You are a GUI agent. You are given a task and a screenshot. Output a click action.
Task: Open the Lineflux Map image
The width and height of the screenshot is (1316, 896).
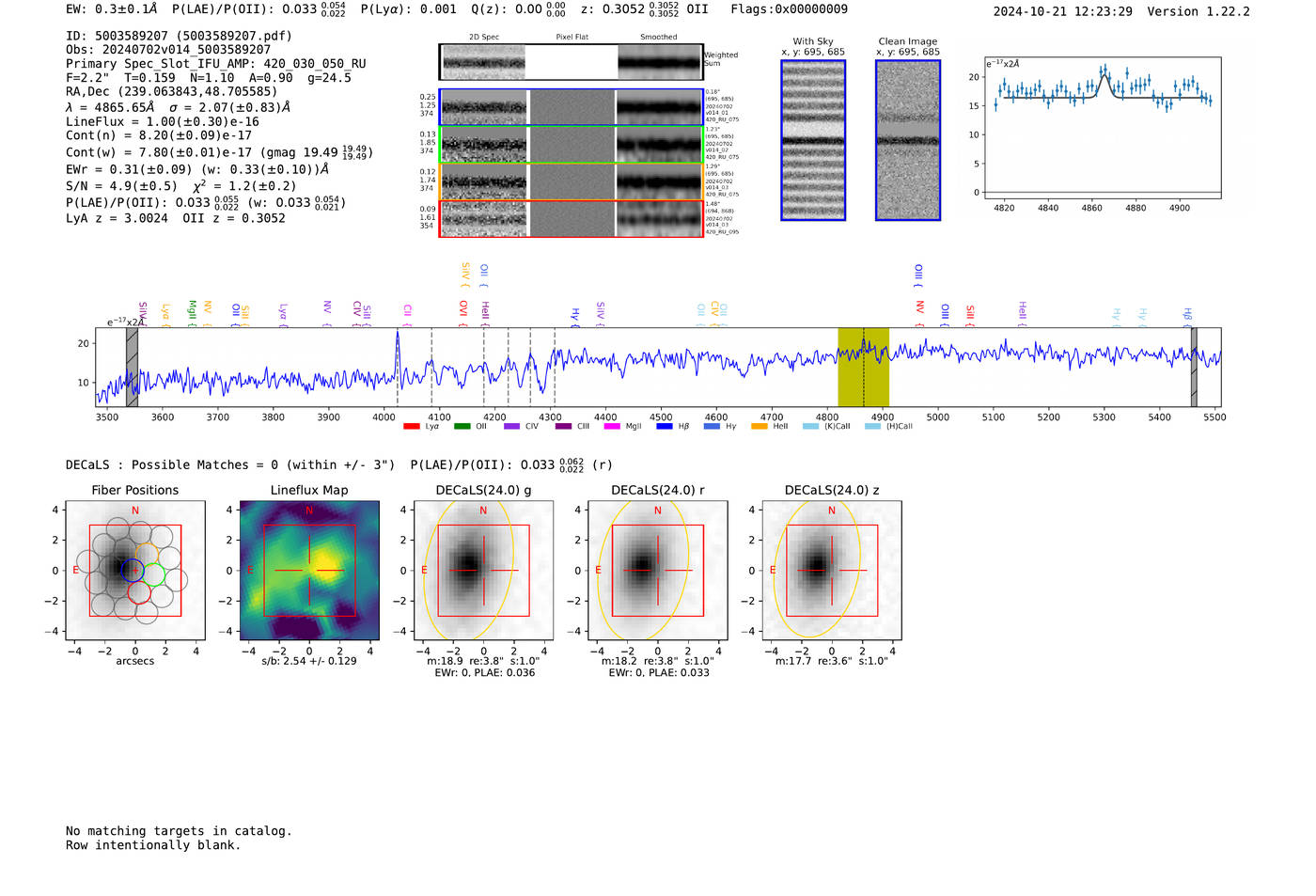(309, 570)
